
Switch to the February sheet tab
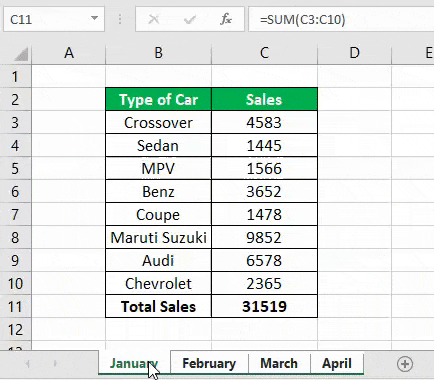coord(209,363)
